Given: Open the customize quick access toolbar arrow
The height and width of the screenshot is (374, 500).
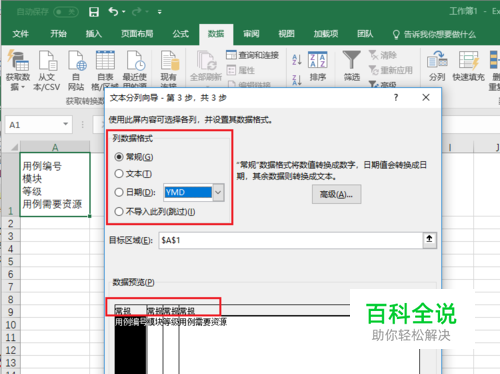Looking at the screenshot, I should tap(160, 12).
